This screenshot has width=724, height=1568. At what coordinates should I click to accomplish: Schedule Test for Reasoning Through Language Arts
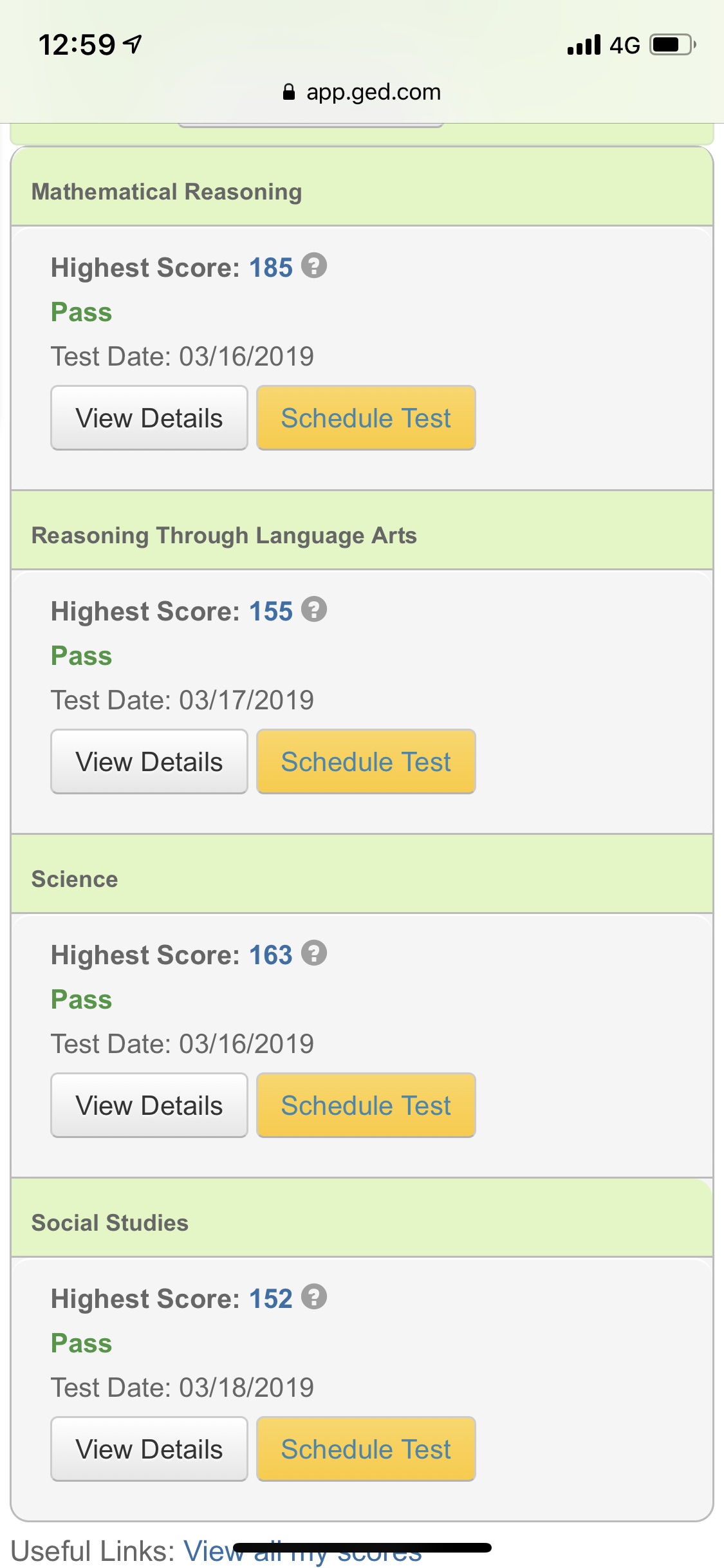pyautogui.click(x=366, y=761)
